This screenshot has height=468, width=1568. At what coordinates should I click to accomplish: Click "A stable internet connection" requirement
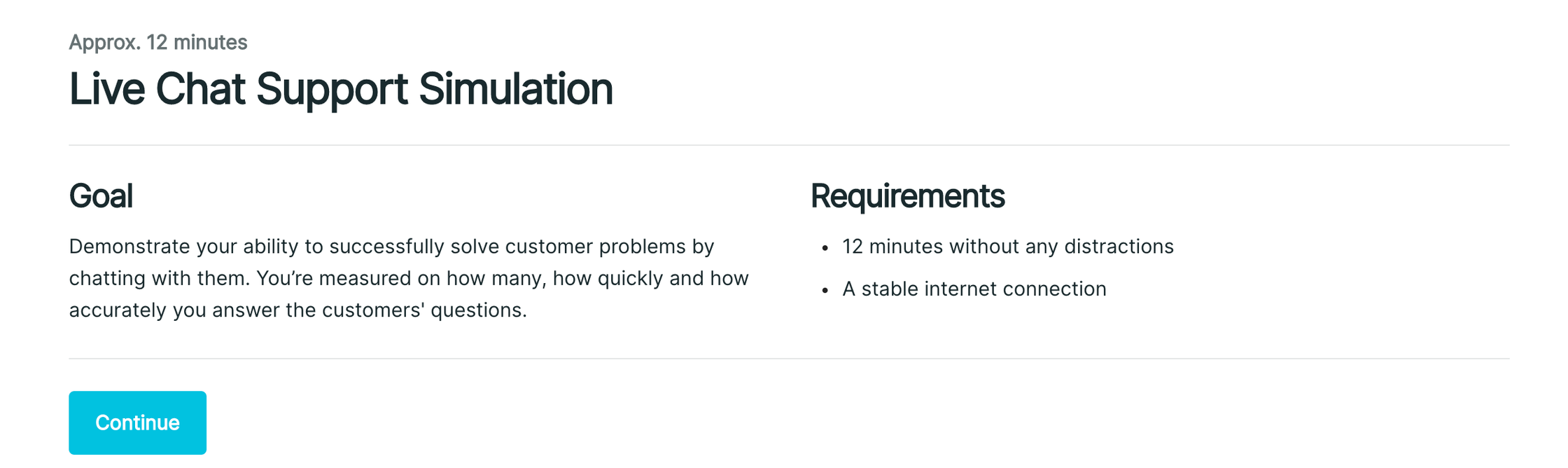pyautogui.click(x=974, y=289)
